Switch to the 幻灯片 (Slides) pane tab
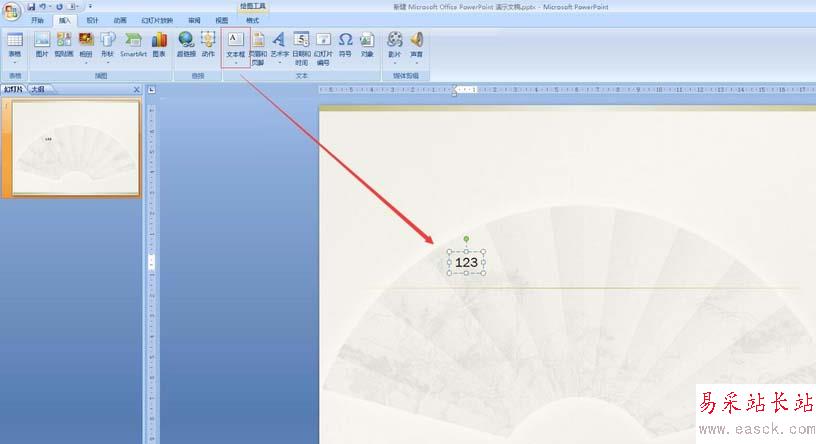 click(x=14, y=90)
